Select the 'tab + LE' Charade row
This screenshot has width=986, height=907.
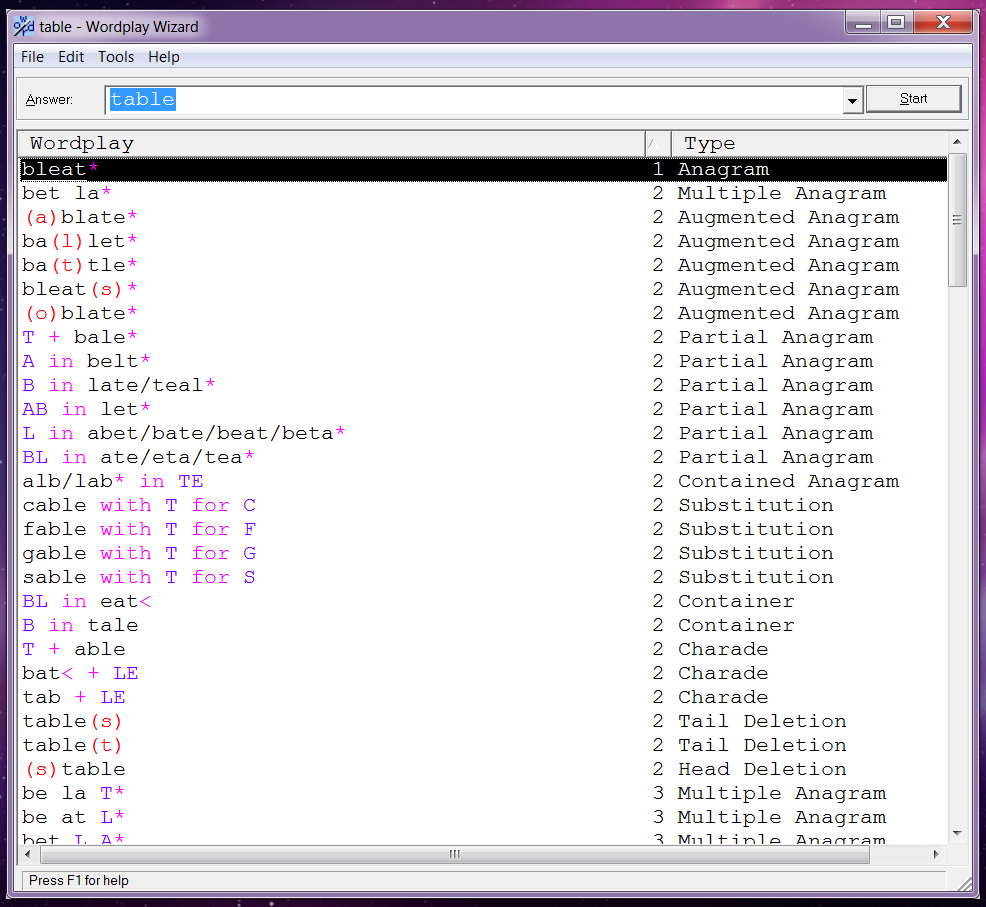click(74, 698)
